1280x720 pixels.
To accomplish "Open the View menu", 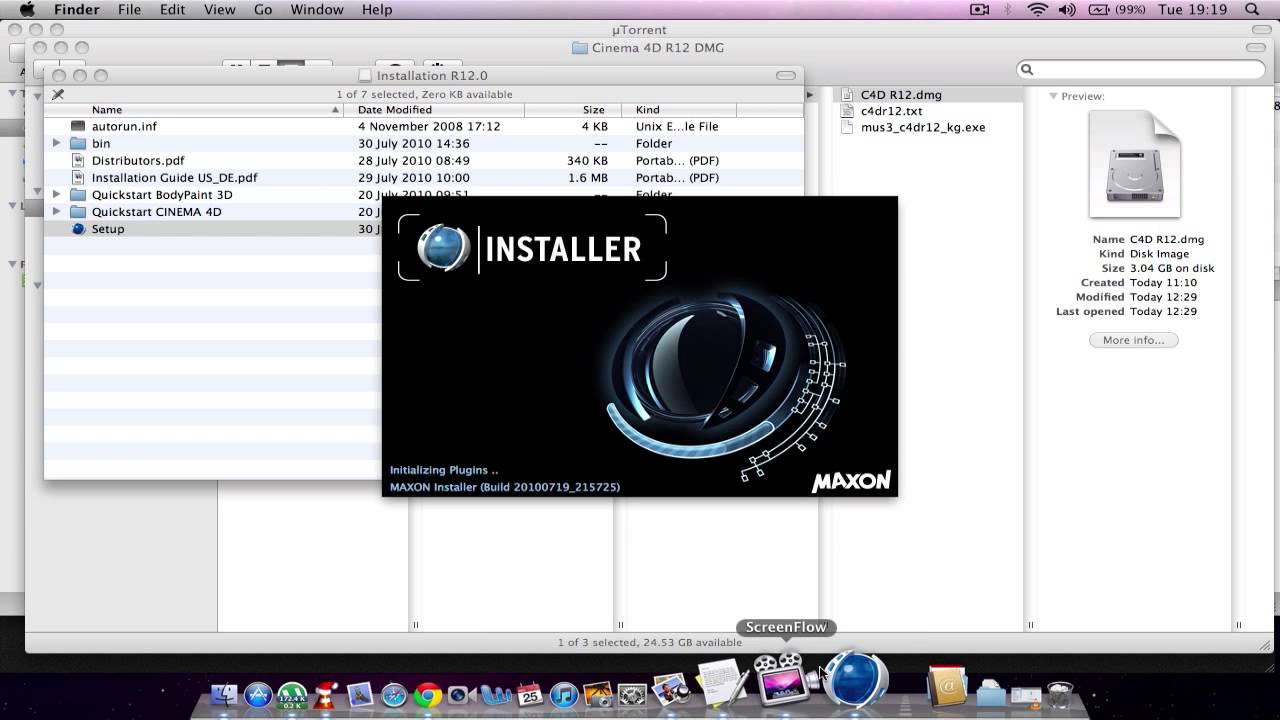I will click(219, 9).
